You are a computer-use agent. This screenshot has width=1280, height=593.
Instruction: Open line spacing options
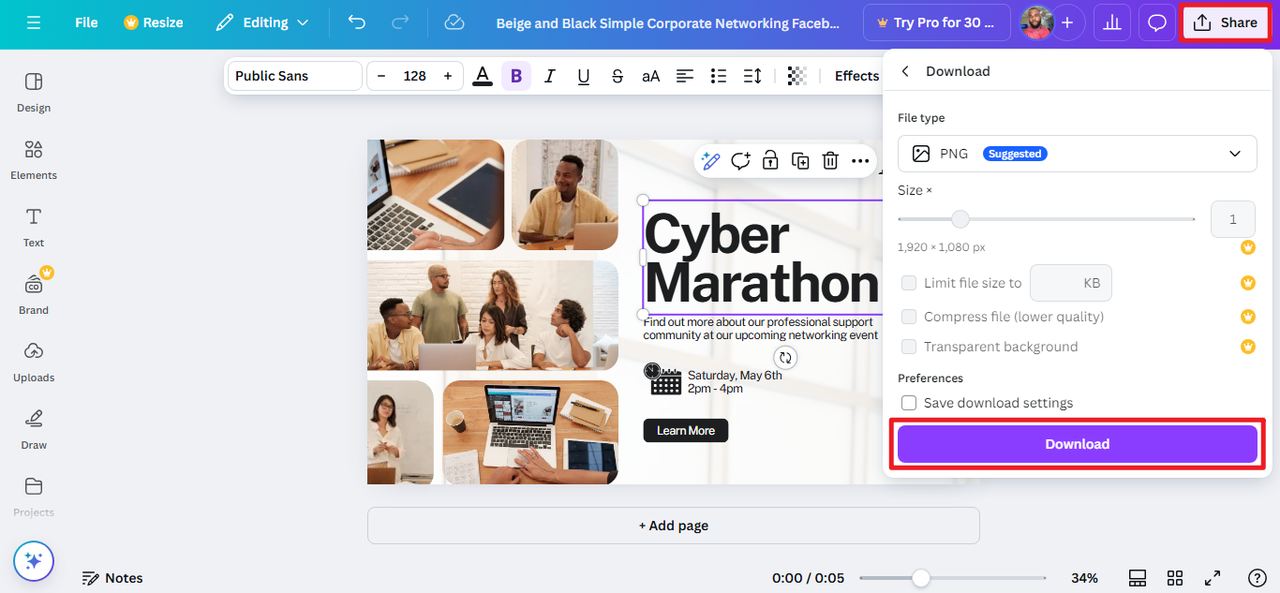coord(752,76)
